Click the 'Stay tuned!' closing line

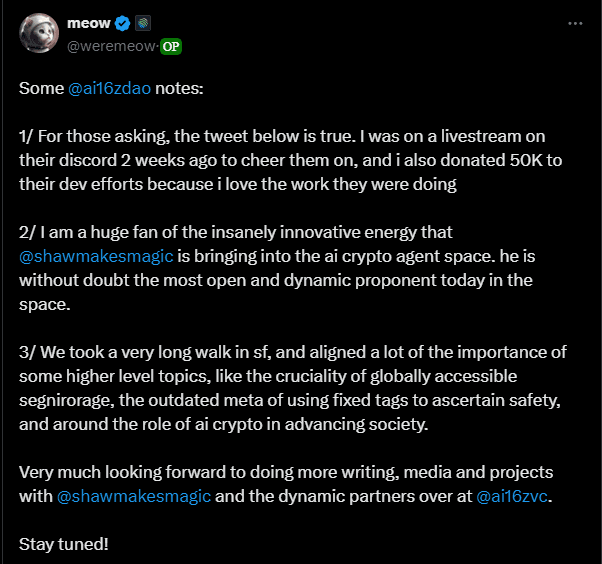64,544
